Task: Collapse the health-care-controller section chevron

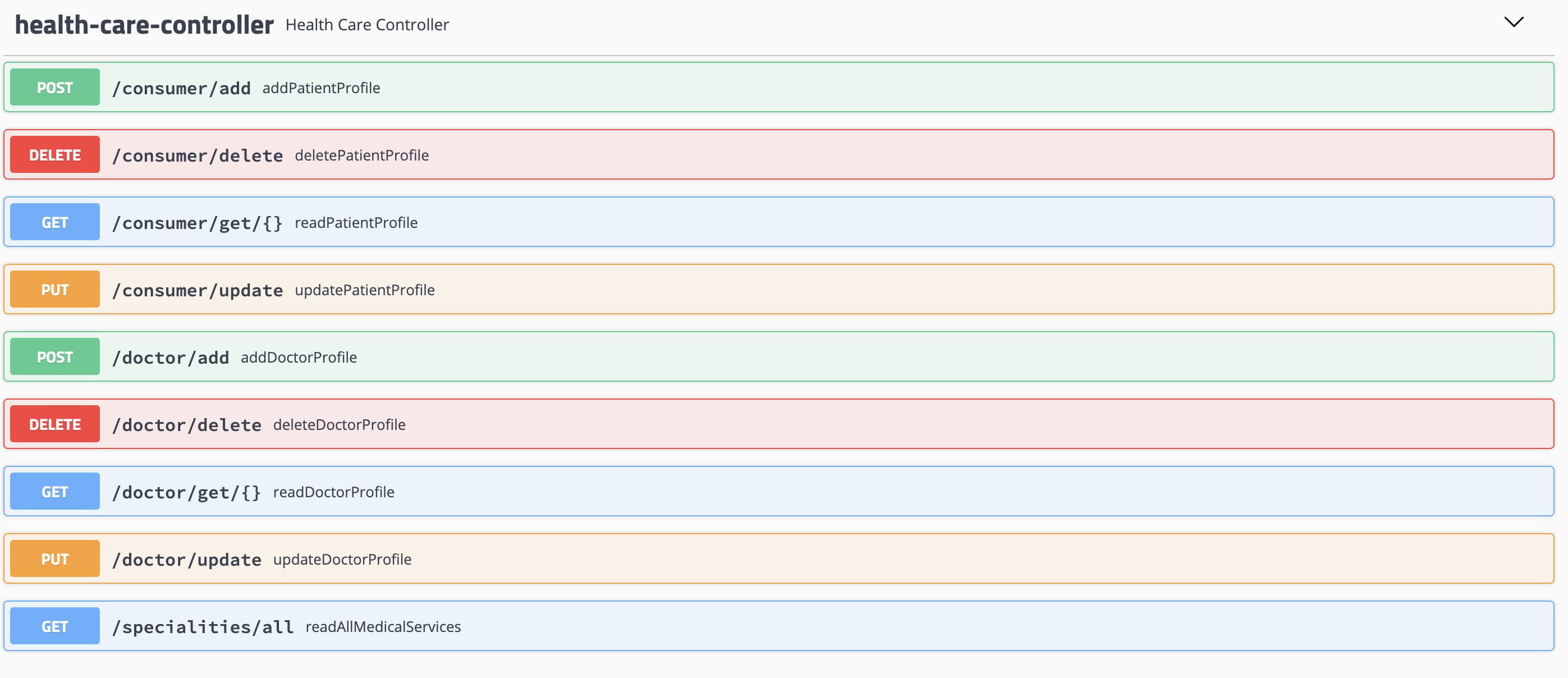Action: click(1513, 22)
